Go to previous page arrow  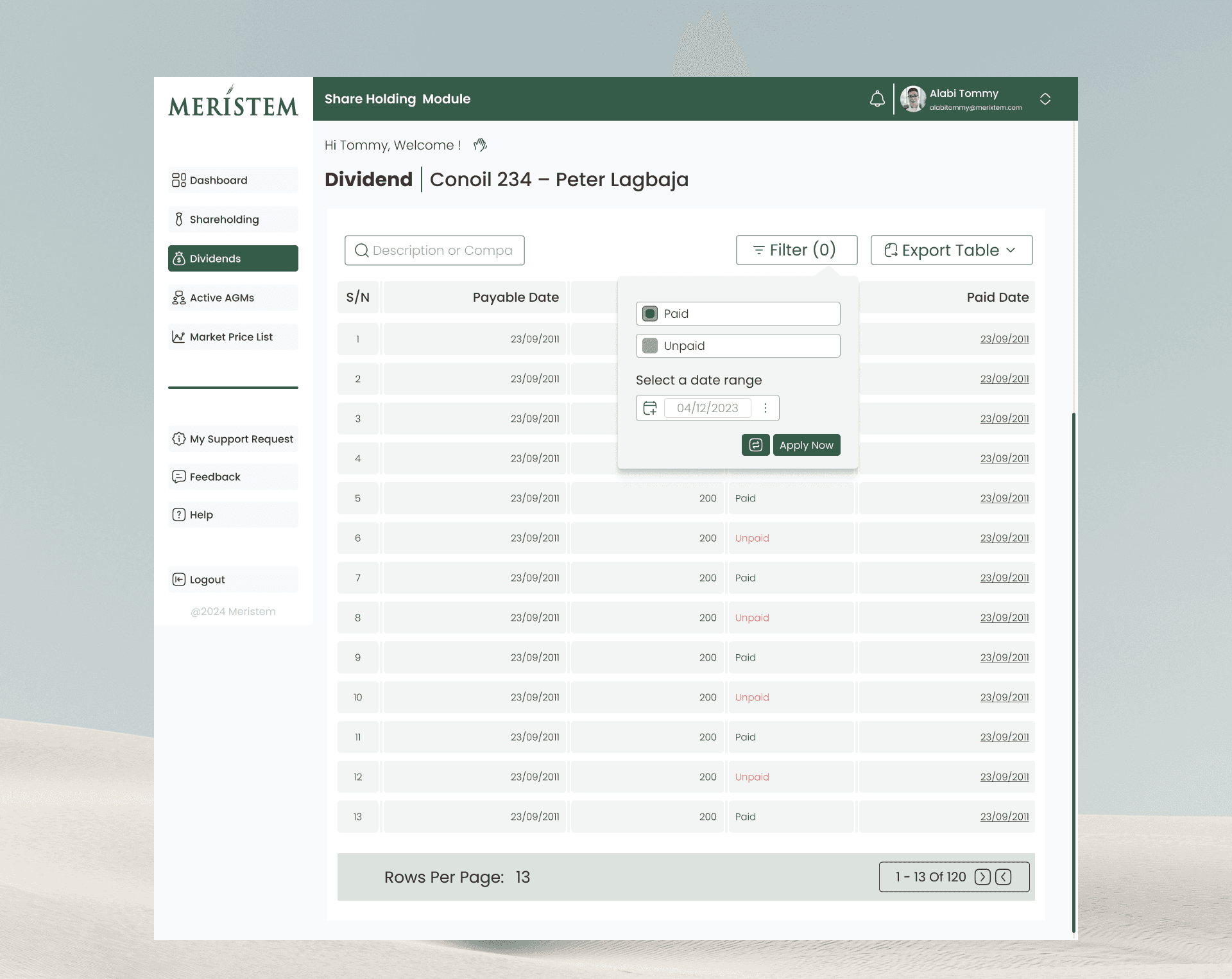tap(1004, 877)
